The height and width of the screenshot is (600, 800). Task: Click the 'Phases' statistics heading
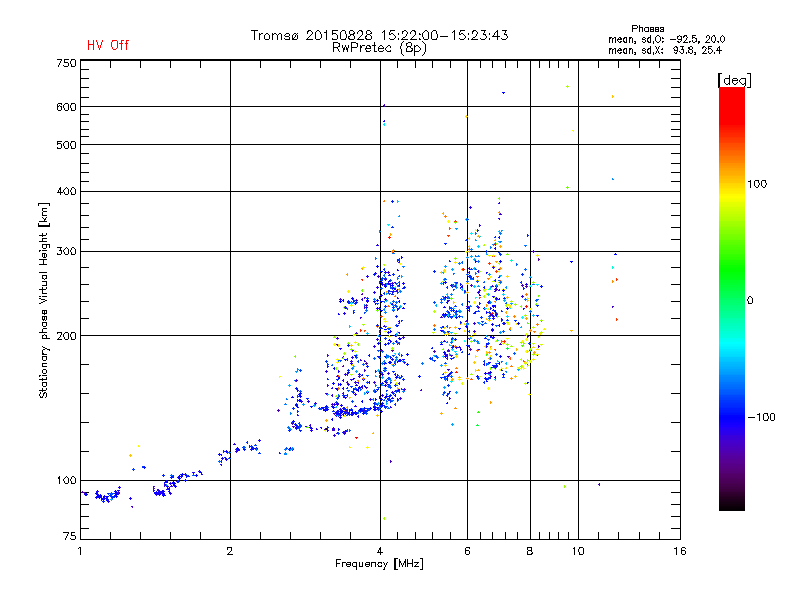(x=647, y=29)
